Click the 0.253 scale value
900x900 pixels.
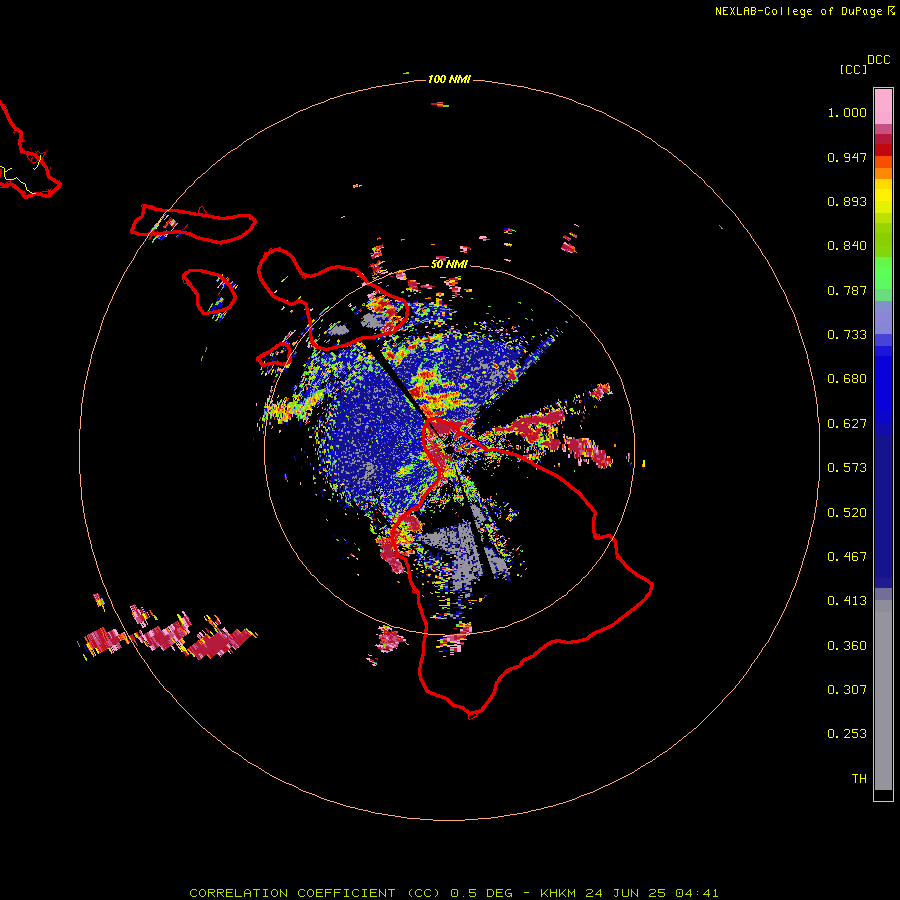(x=847, y=734)
